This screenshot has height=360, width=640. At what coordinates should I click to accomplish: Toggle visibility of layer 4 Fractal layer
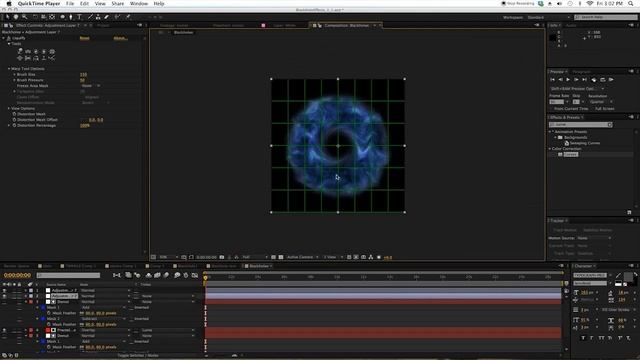4,330
